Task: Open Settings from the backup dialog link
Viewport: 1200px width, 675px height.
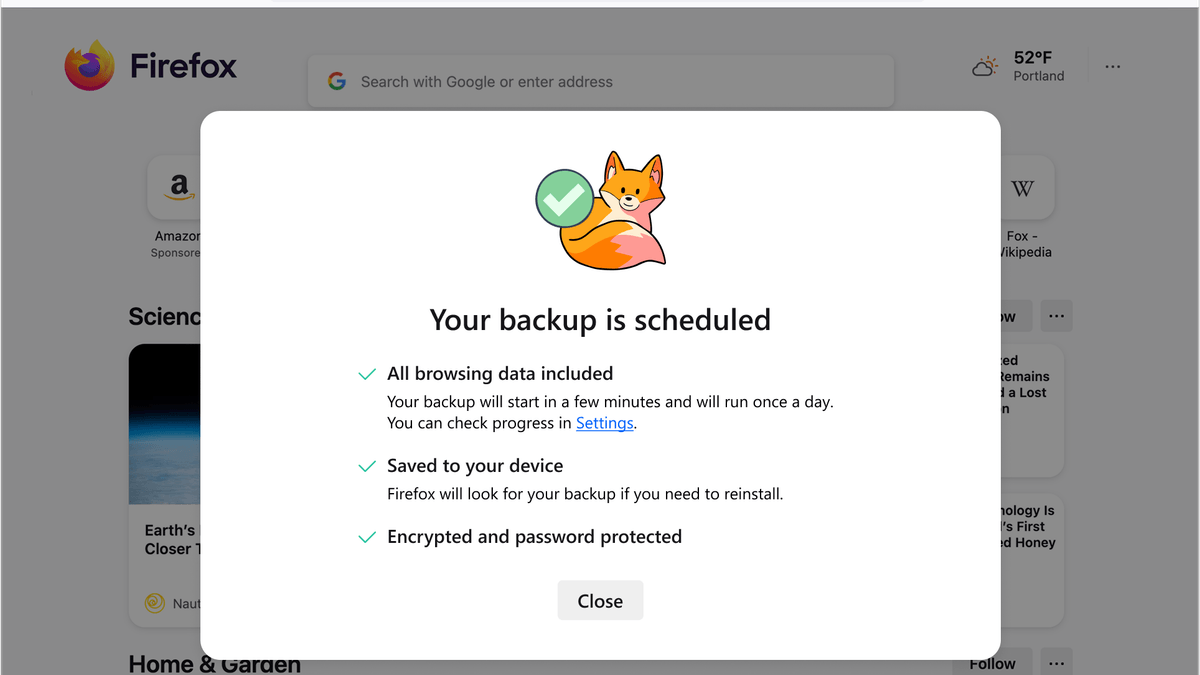Action: (x=604, y=423)
